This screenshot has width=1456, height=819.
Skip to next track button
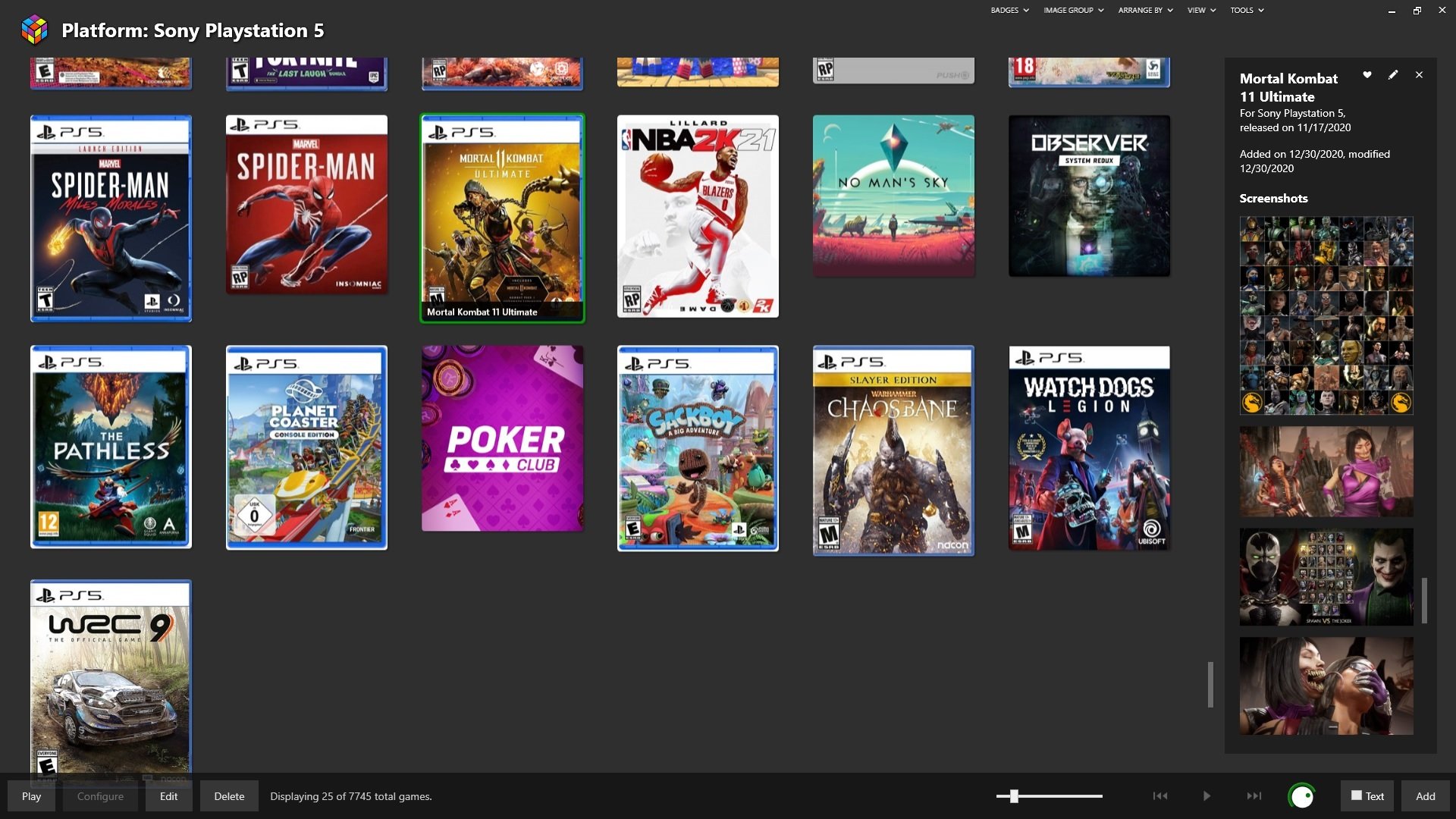coord(1254,796)
